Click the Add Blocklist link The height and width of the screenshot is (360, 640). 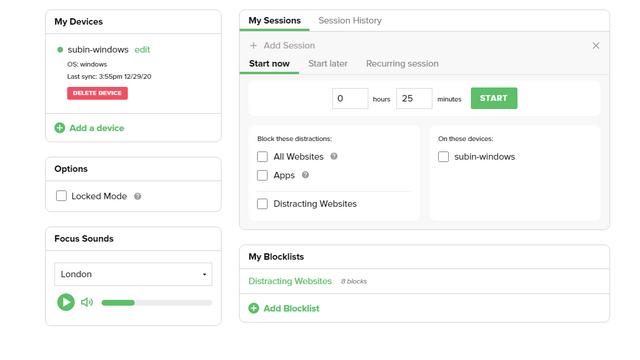pos(291,308)
